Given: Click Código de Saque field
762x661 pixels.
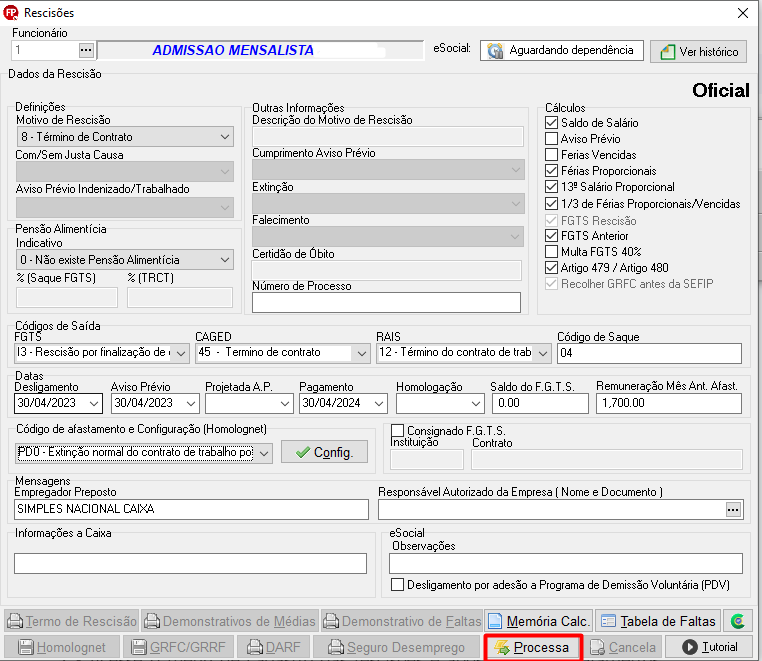Looking at the screenshot, I should [649, 353].
